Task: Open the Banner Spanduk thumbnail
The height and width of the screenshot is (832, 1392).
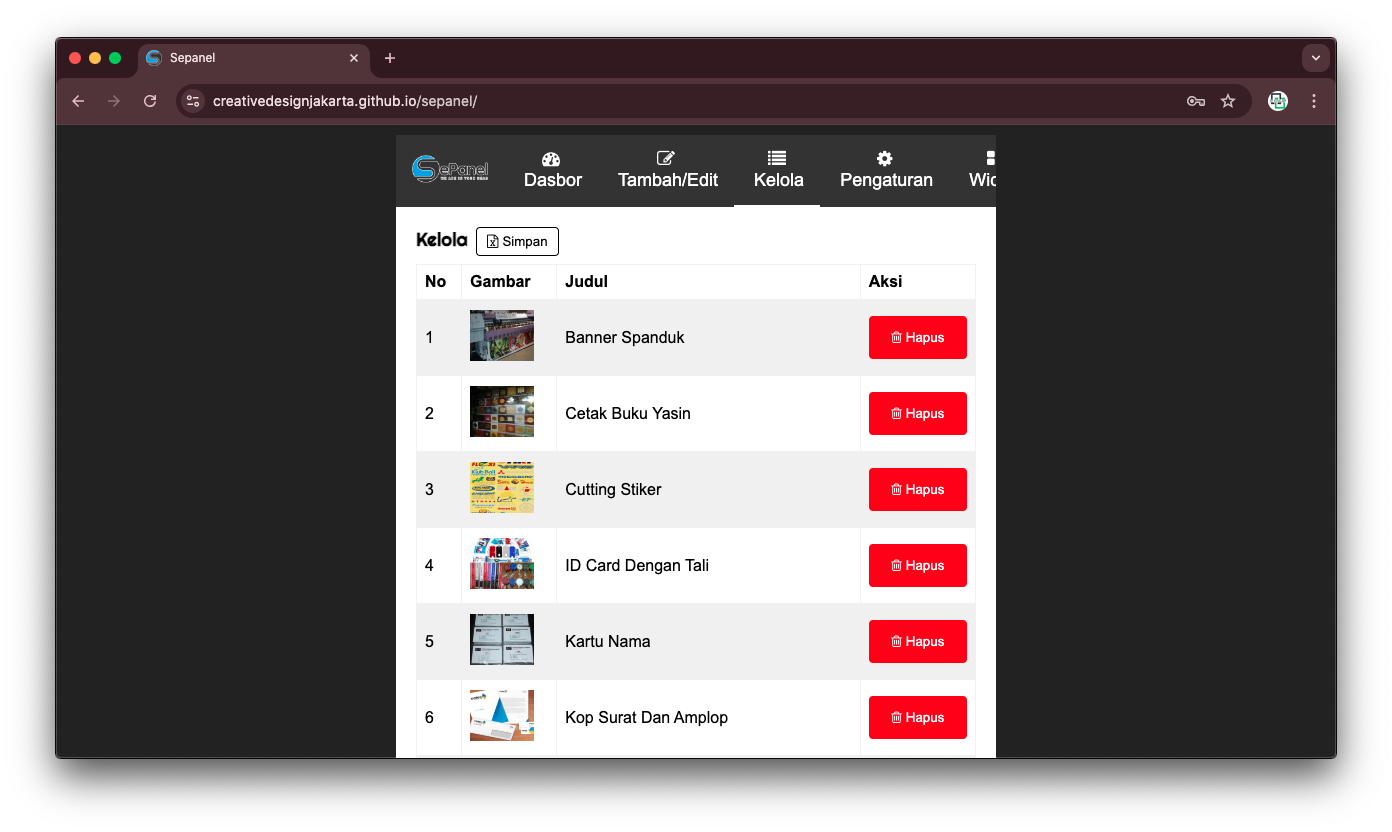Action: (502, 336)
